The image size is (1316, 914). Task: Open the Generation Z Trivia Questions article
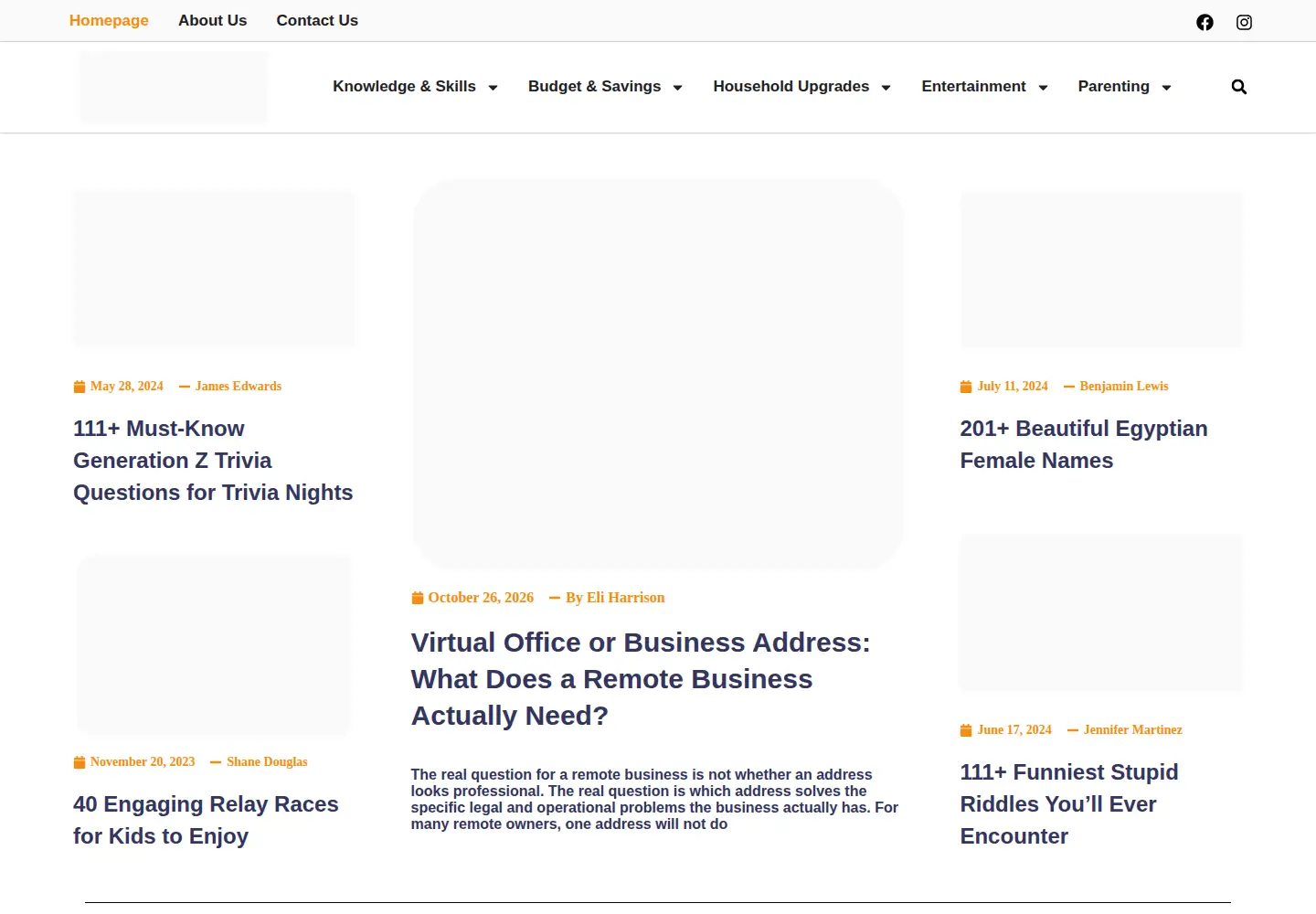tap(213, 461)
